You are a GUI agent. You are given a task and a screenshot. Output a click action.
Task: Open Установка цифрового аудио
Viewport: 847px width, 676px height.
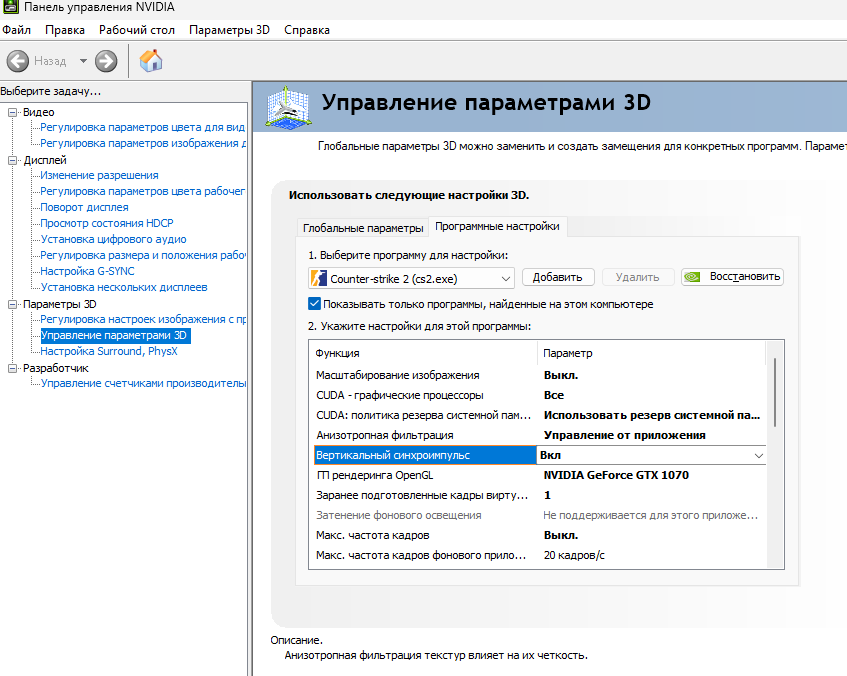(113, 239)
